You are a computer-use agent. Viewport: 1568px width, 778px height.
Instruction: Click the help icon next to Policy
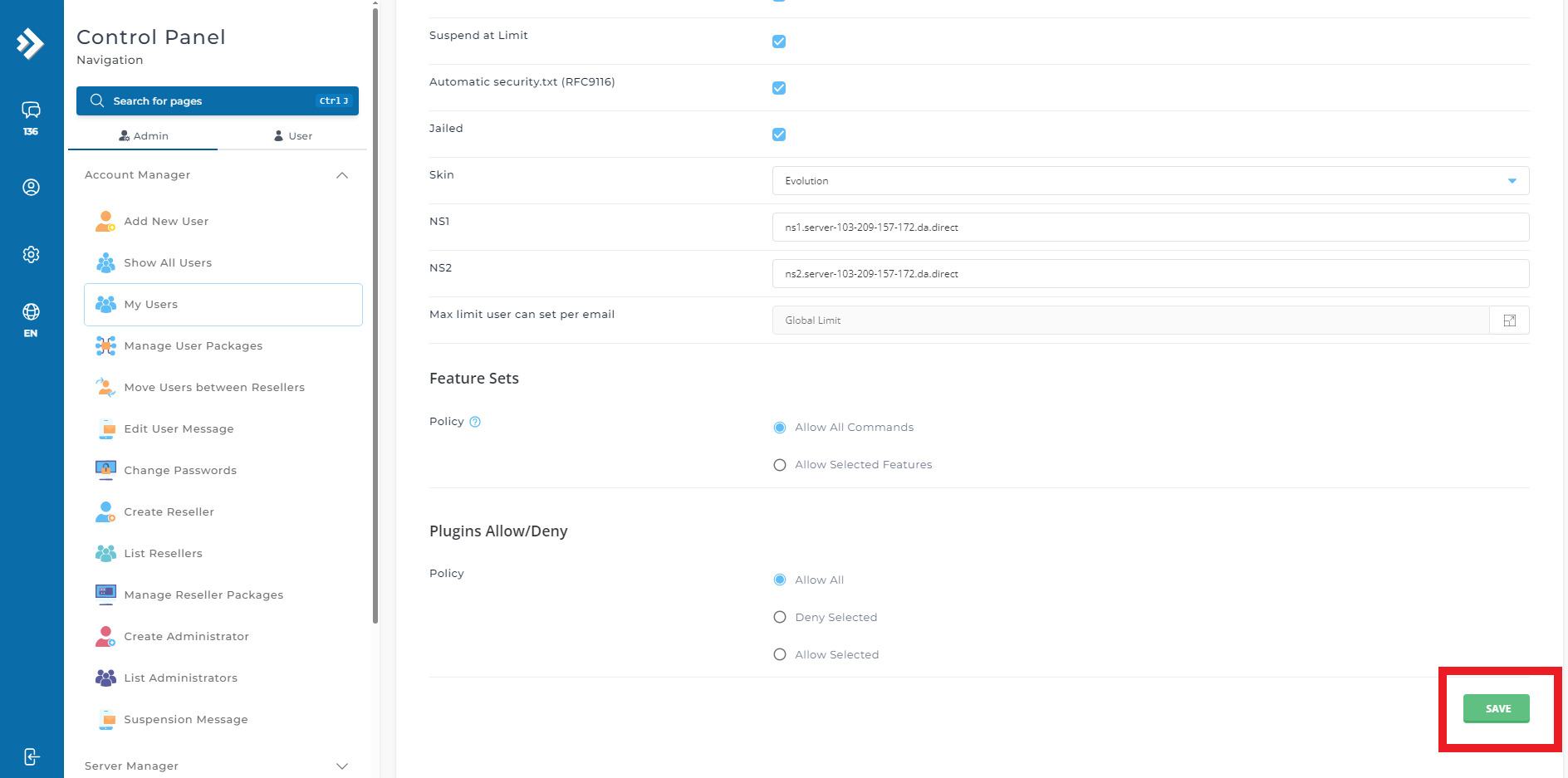click(x=475, y=422)
